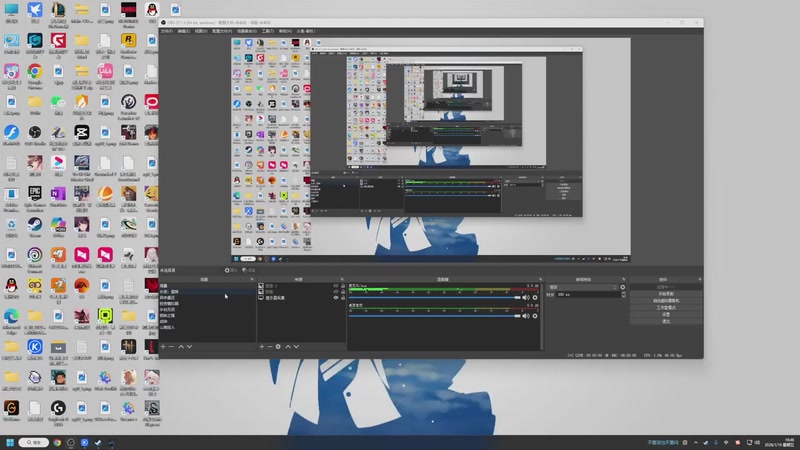Screen dimensions: 800x450
Task: Open Settings from the controls dock
Action: coord(666,314)
